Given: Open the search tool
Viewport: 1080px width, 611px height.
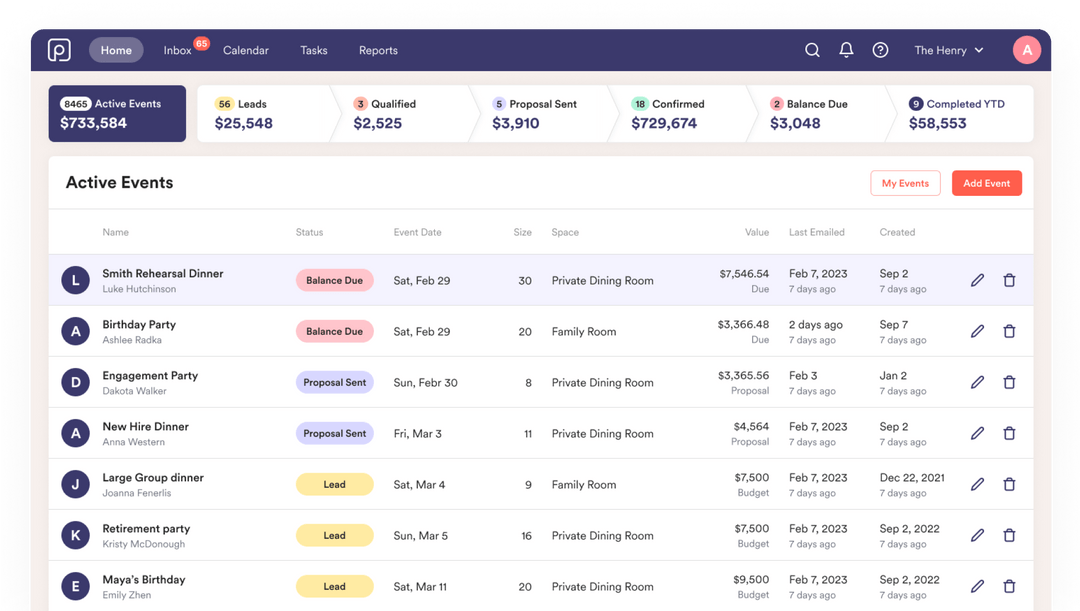Looking at the screenshot, I should tap(811, 49).
